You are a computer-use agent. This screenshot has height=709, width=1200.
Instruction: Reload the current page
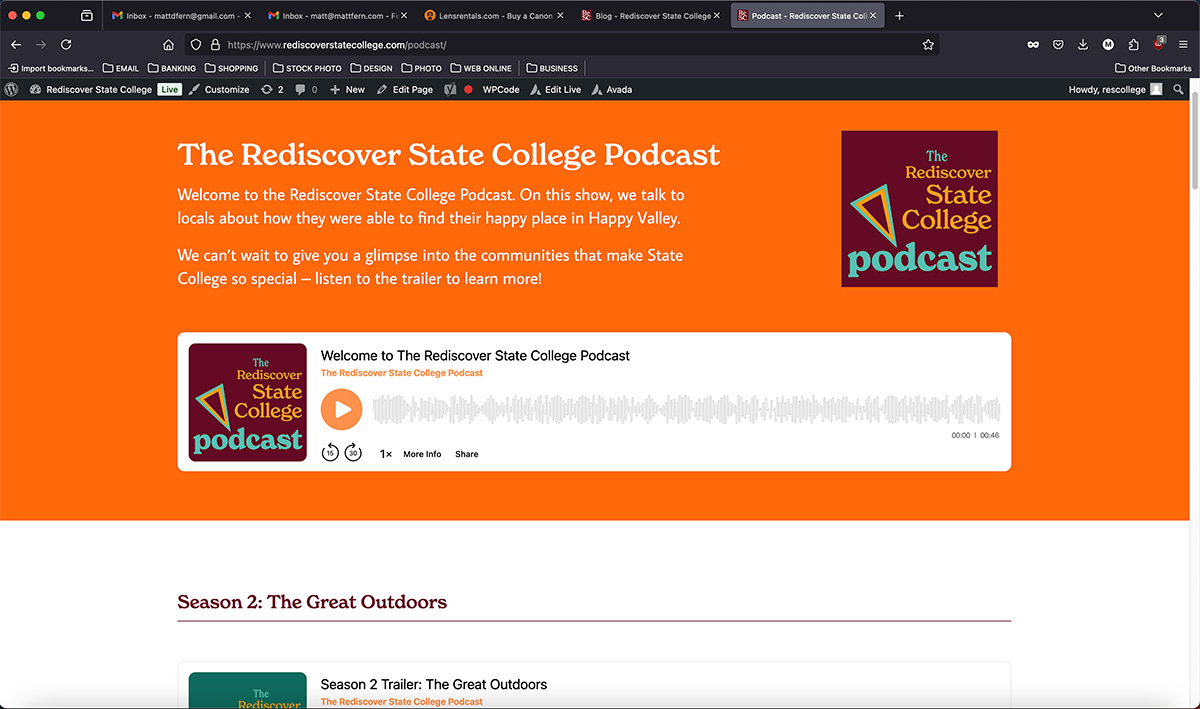coord(66,45)
